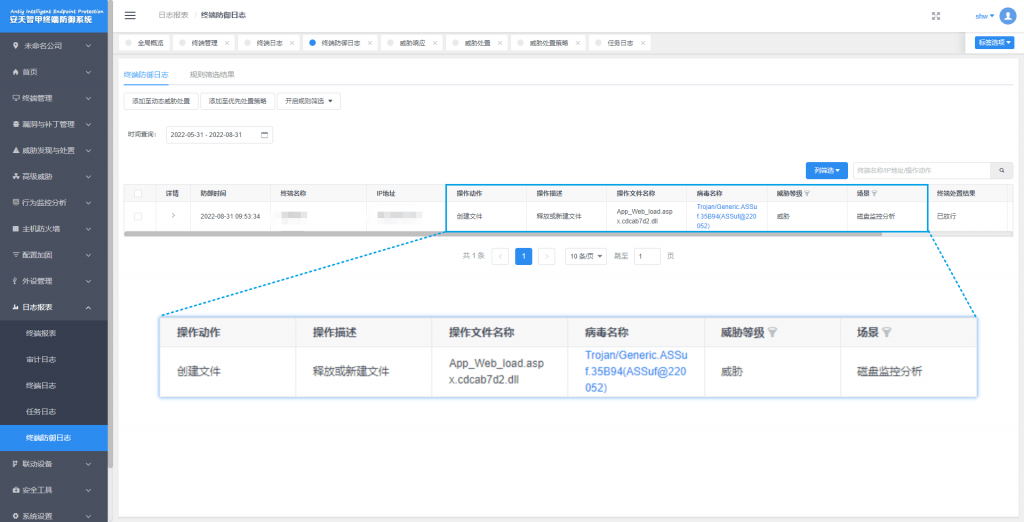This screenshot has width=1024, height=522.
Task: Click the fullscreen toggle icon
Action: (x=936, y=16)
